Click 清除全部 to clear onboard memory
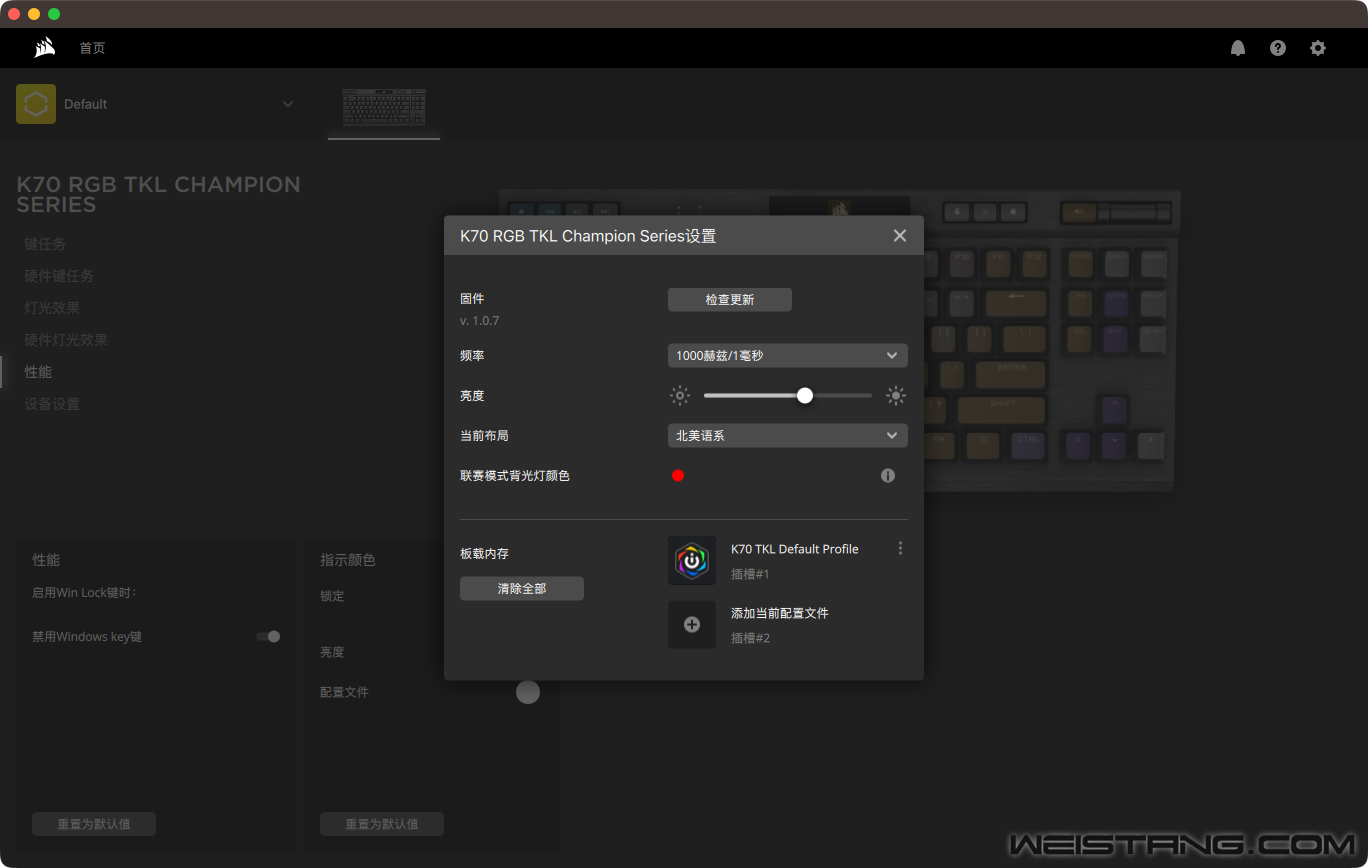This screenshot has width=1368, height=868. pyautogui.click(x=522, y=589)
